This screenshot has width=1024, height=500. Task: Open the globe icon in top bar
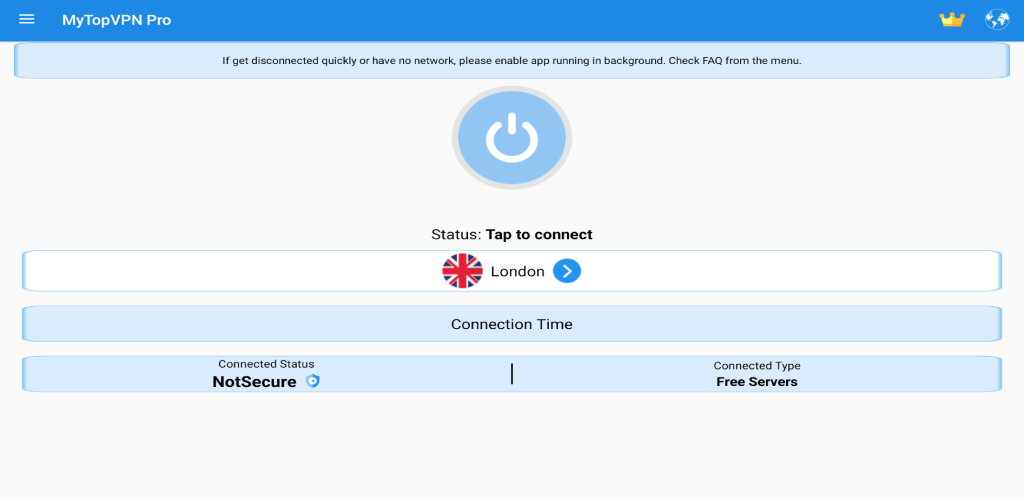996,20
